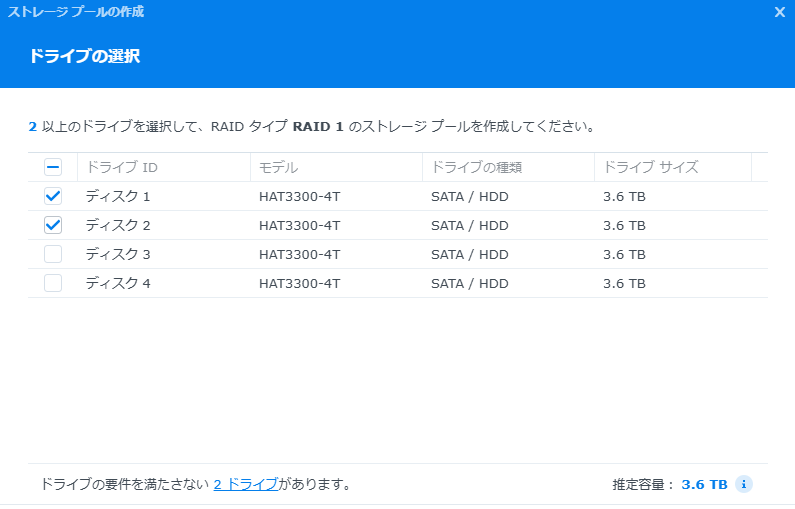The width and height of the screenshot is (795, 509).
Task: Enable the ディスク 3 checkbox
Action: tap(53, 254)
